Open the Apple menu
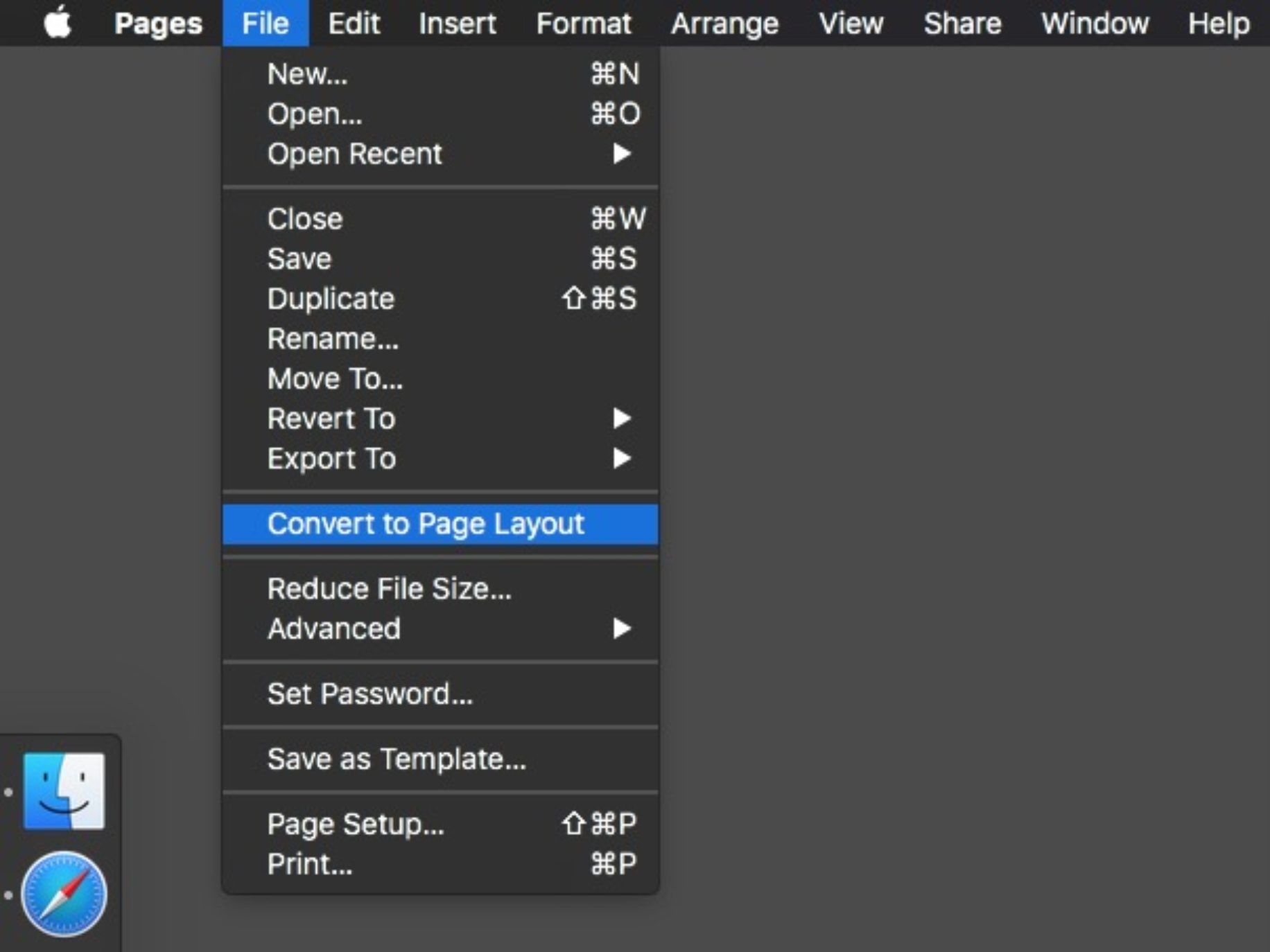Viewport: 1270px width, 952px height. [x=59, y=23]
